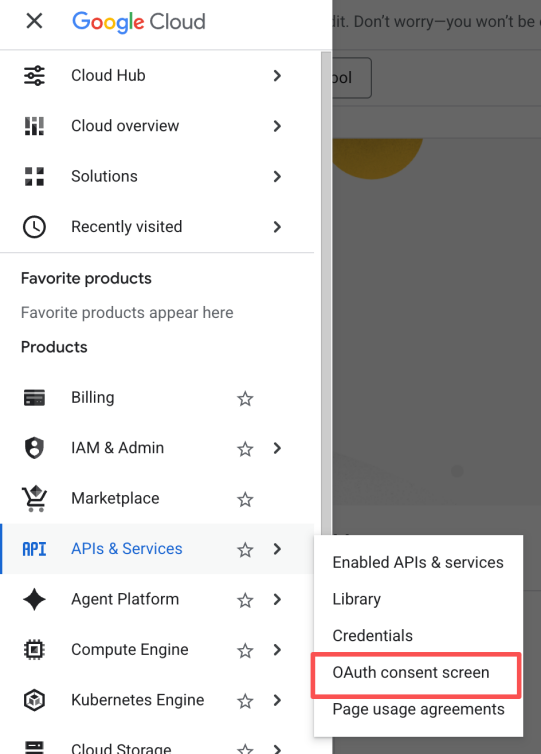This screenshot has width=541, height=754.
Task: Open the Marketplace product label
Action: [x=115, y=498]
